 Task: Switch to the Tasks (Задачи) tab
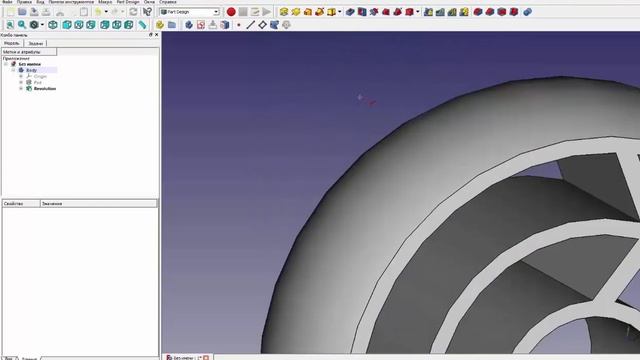36,43
